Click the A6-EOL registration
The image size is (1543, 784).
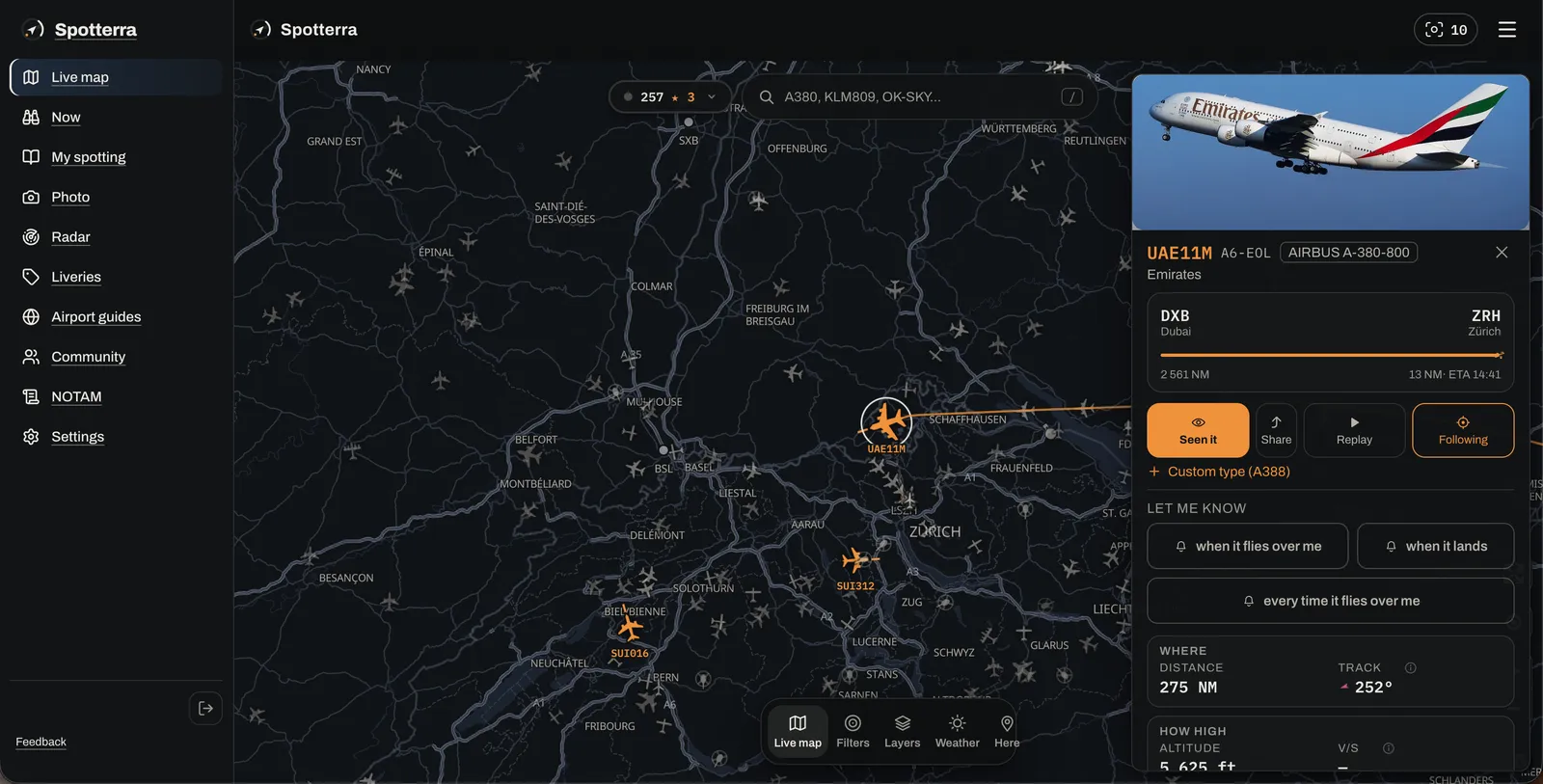tap(1245, 254)
